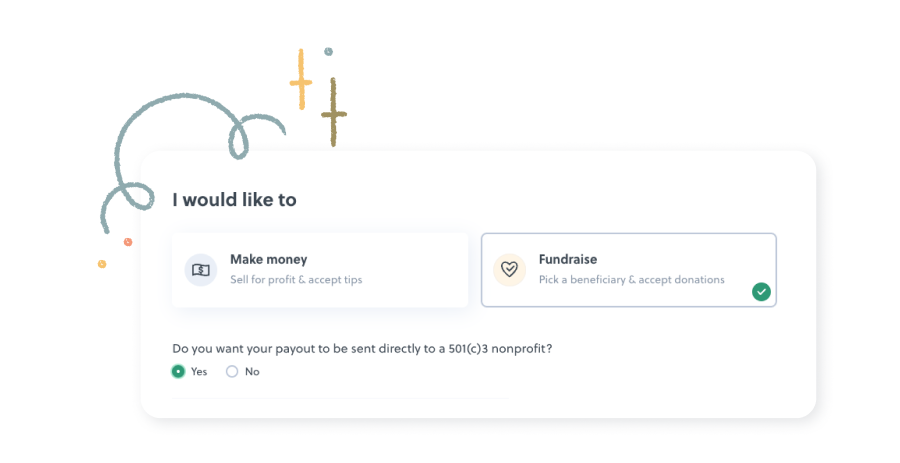Click the "No" label text
Image resolution: width=900 pixels, height=463 pixels.
click(252, 371)
